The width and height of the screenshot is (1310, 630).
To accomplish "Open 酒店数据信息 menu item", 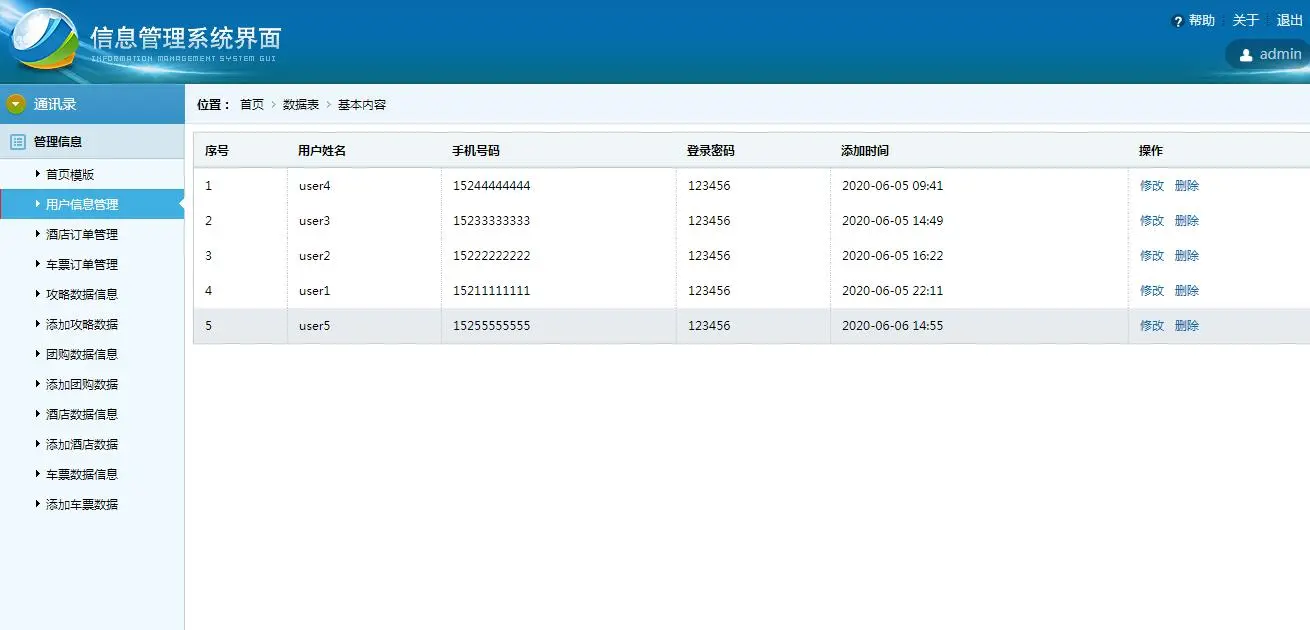I will tap(82, 414).
